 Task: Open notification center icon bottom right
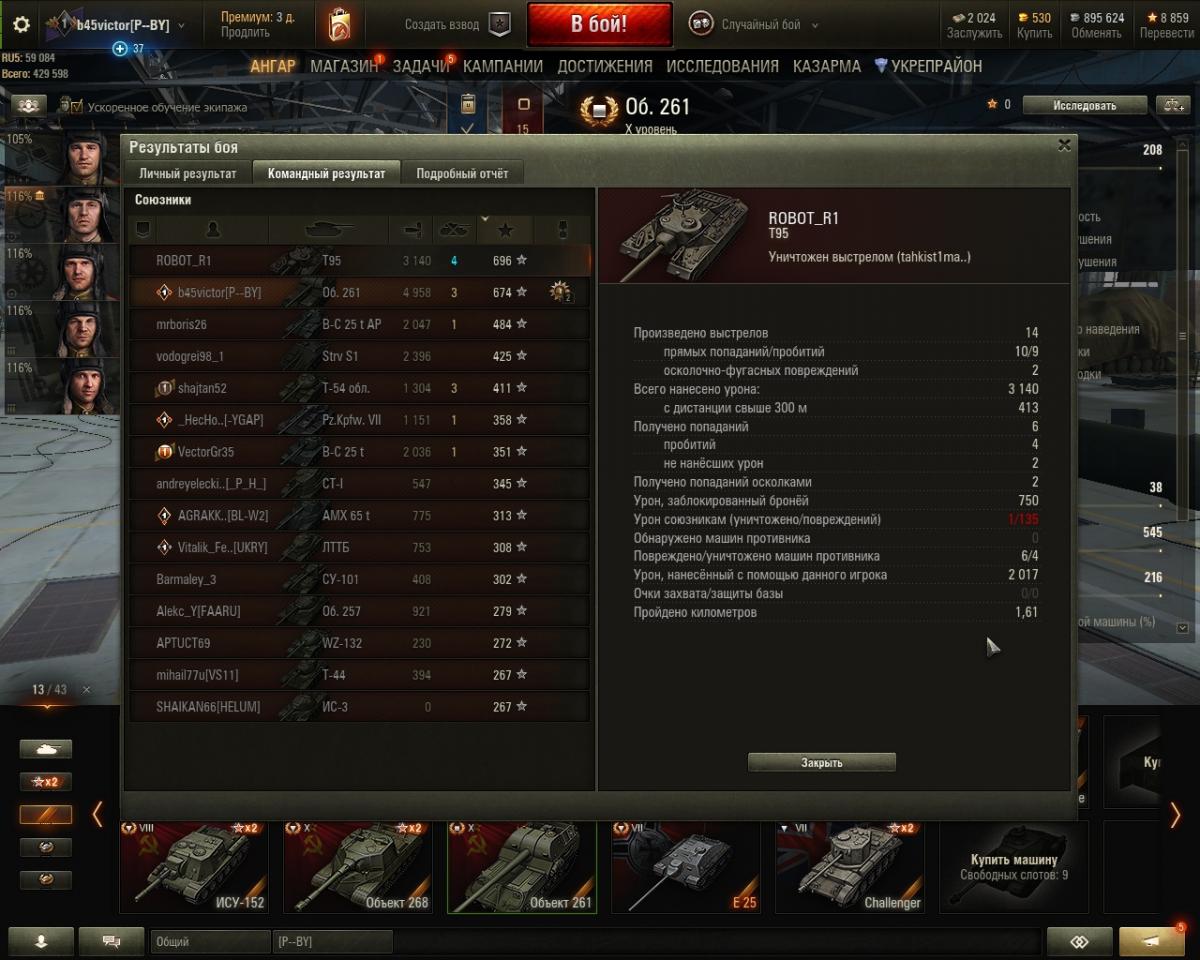click(1152, 941)
